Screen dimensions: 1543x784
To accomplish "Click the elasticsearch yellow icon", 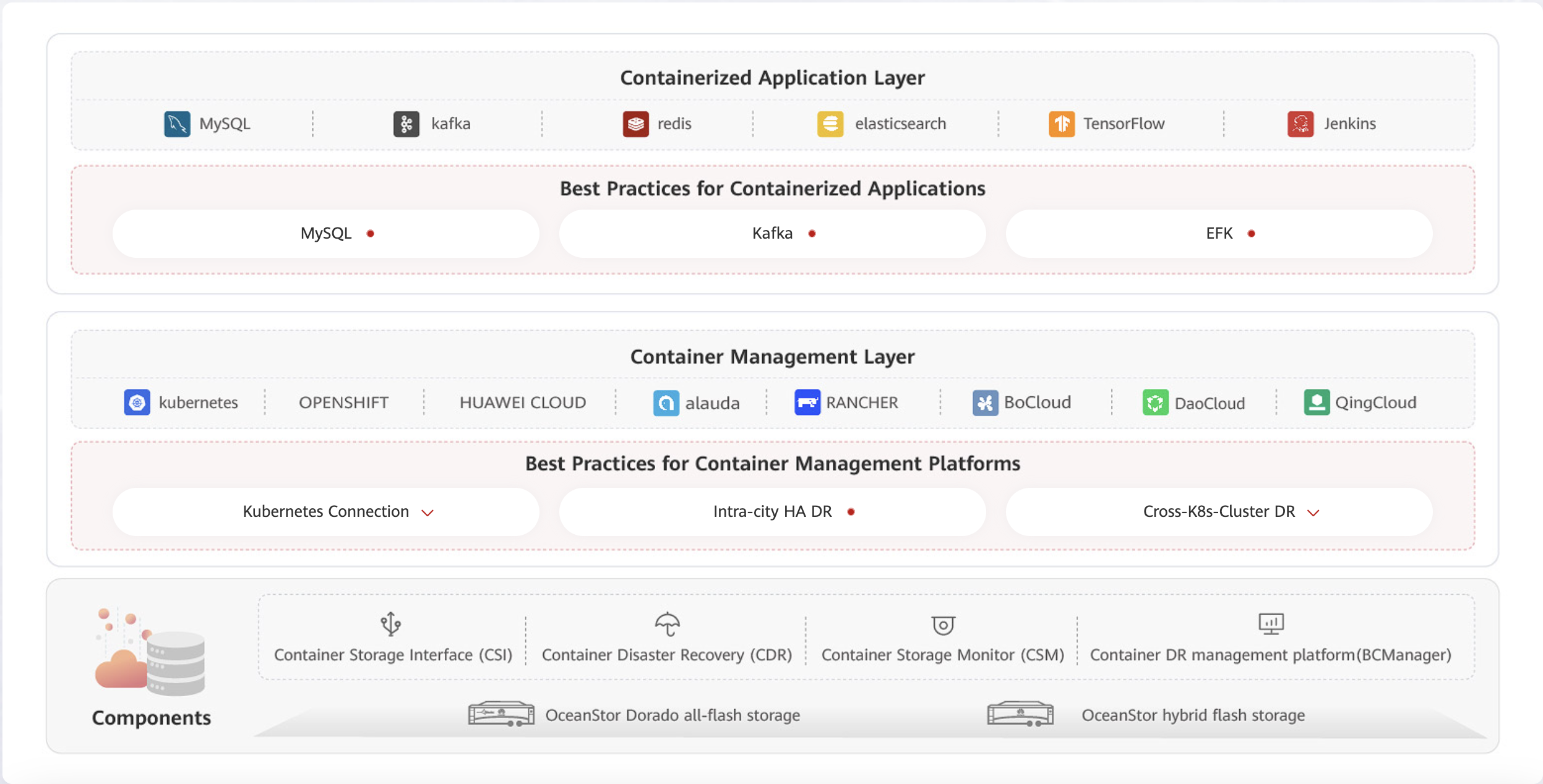I will tap(830, 124).
